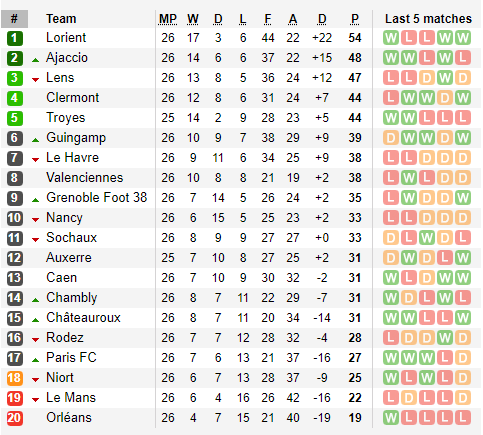The width and height of the screenshot is (483, 435).
Task: Click the red down arrow beside Lens
Action: click(35, 80)
